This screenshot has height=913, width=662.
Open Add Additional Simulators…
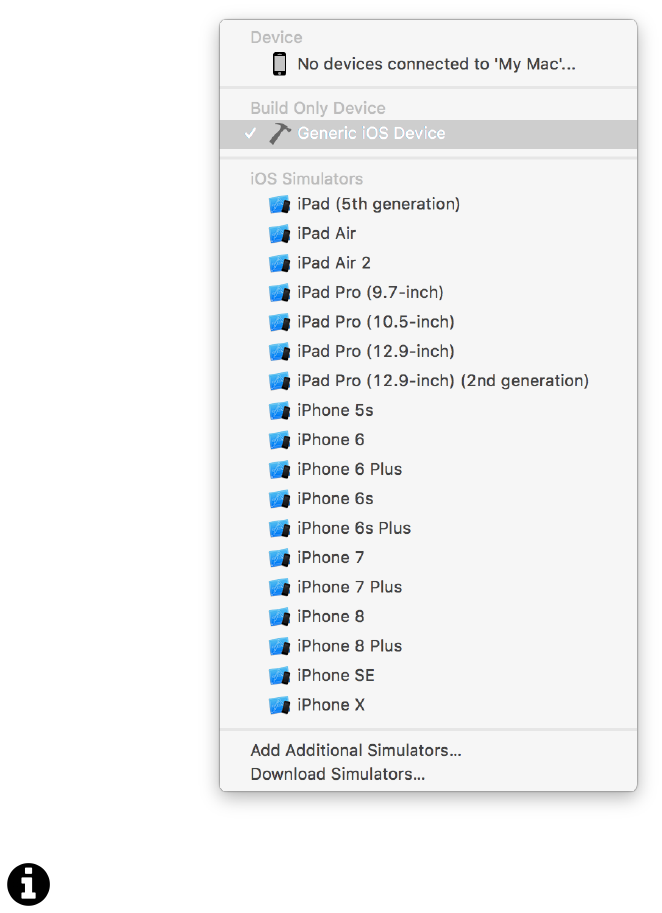pos(355,750)
